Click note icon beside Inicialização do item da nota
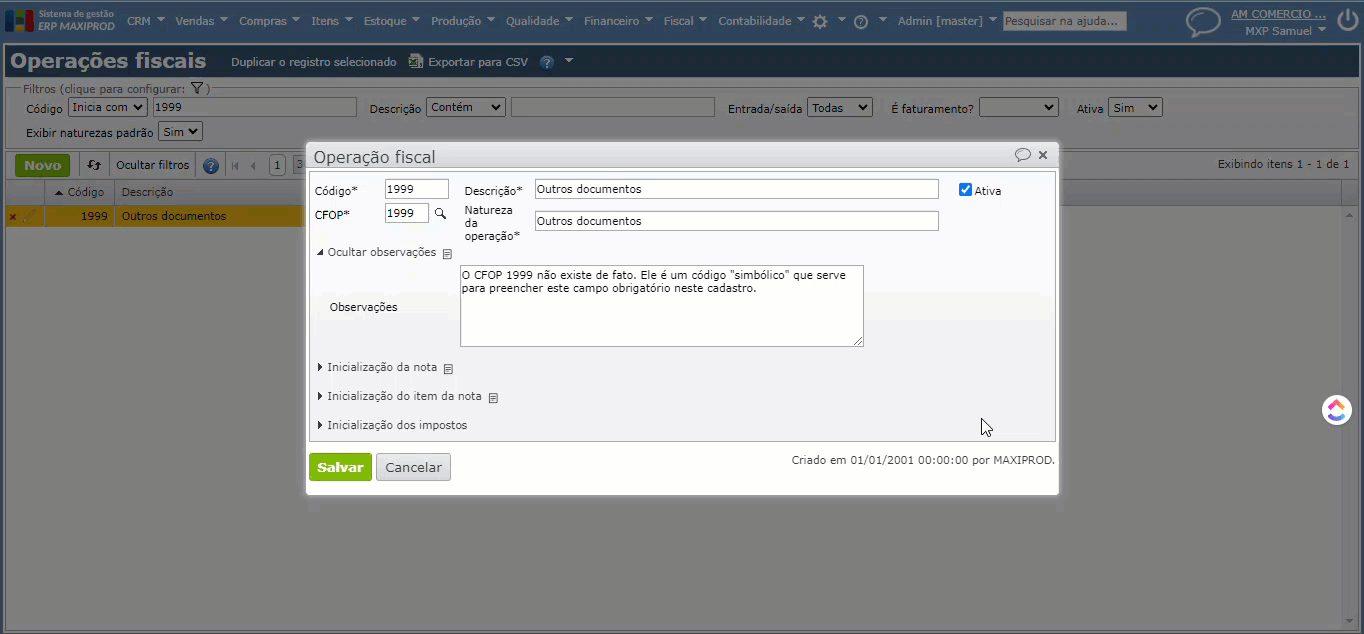Image resolution: width=1364 pixels, height=634 pixels. [x=493, y=398]
